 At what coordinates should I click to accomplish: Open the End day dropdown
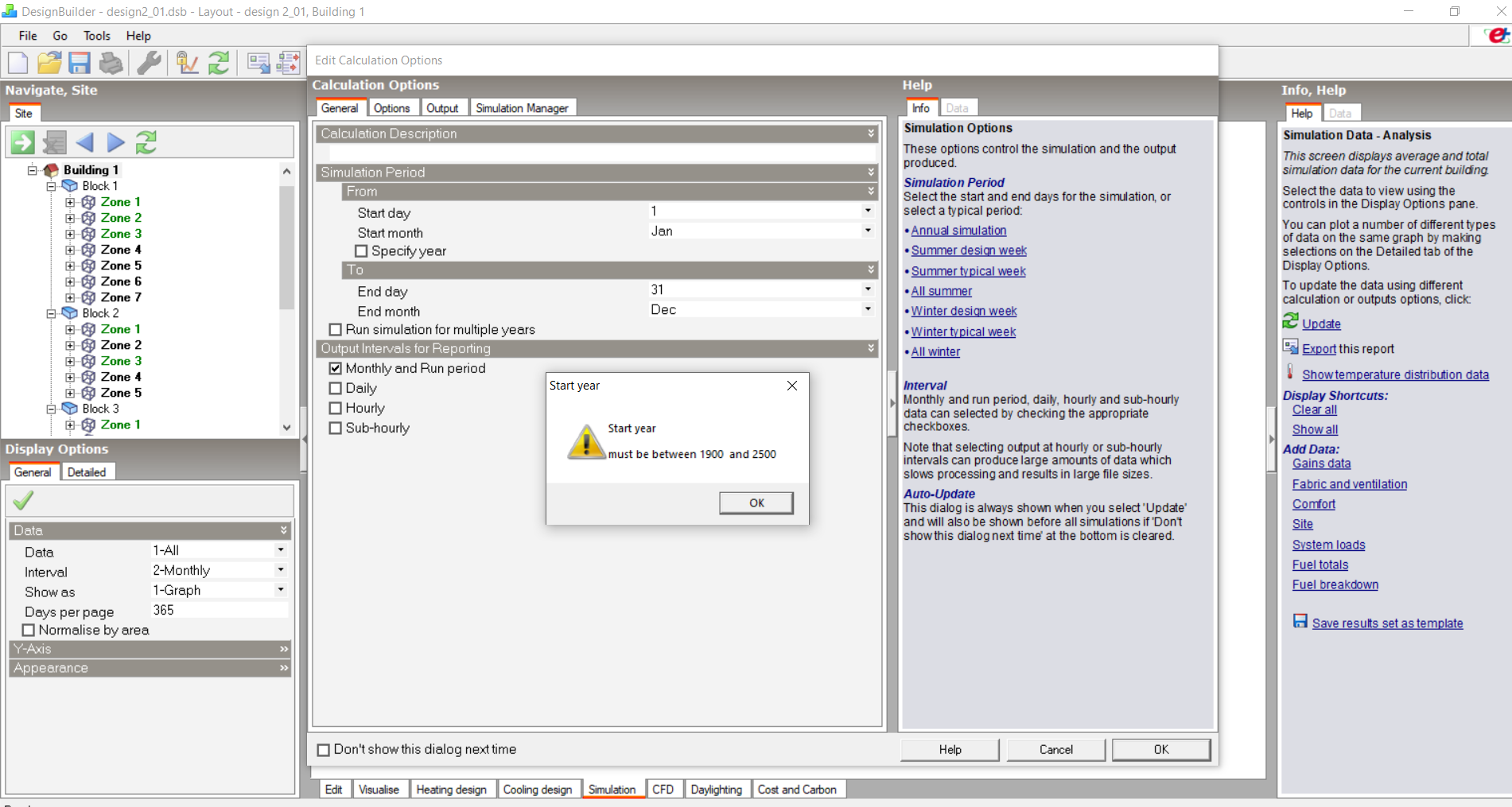click(x=868, y=289)
